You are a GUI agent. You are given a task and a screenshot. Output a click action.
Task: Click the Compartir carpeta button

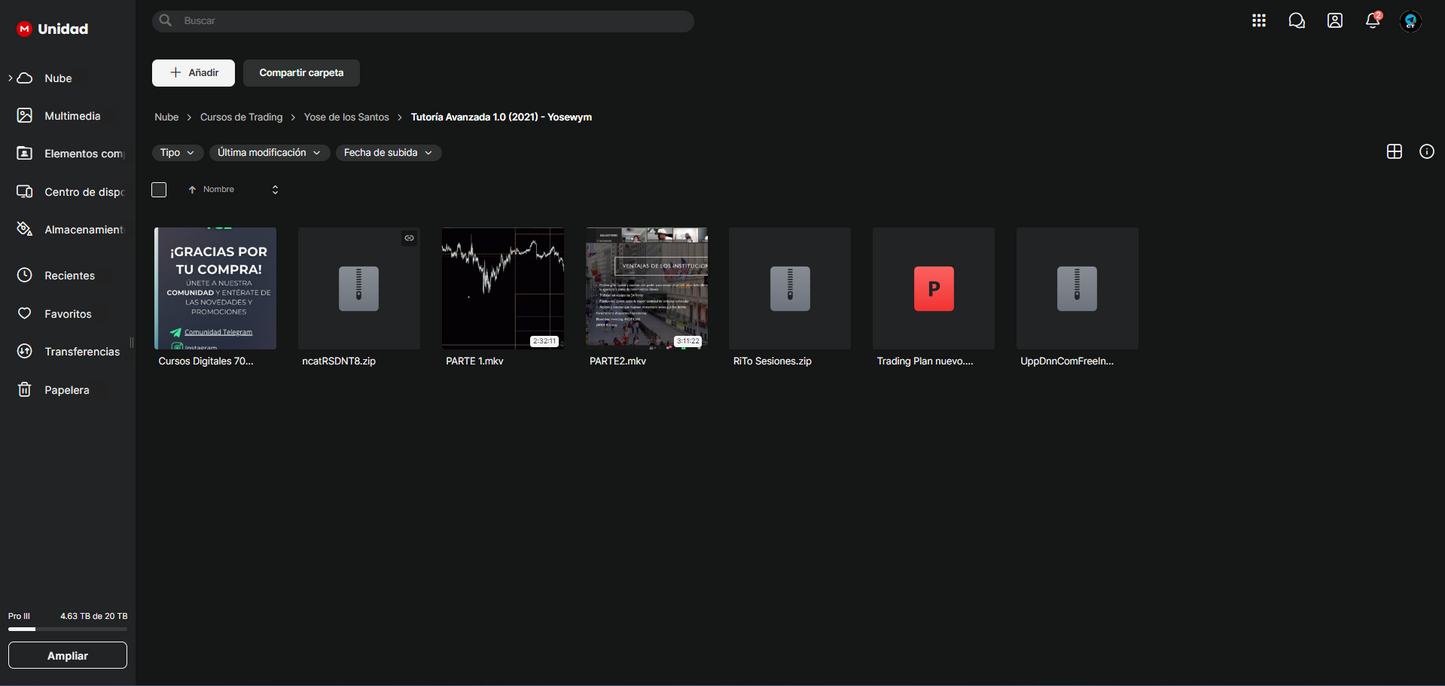tap(301, 73)
